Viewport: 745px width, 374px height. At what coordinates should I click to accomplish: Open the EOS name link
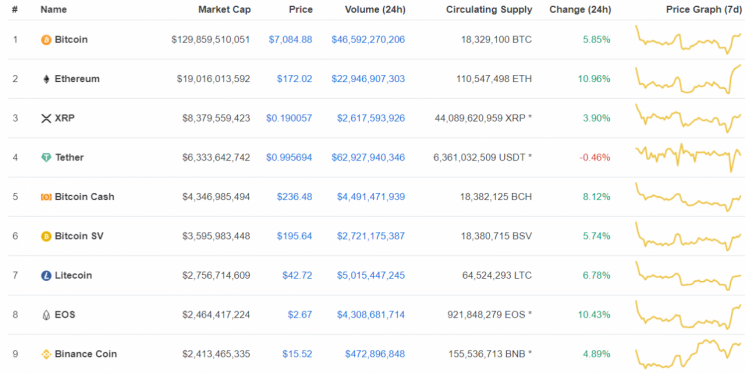pos(65,315)
